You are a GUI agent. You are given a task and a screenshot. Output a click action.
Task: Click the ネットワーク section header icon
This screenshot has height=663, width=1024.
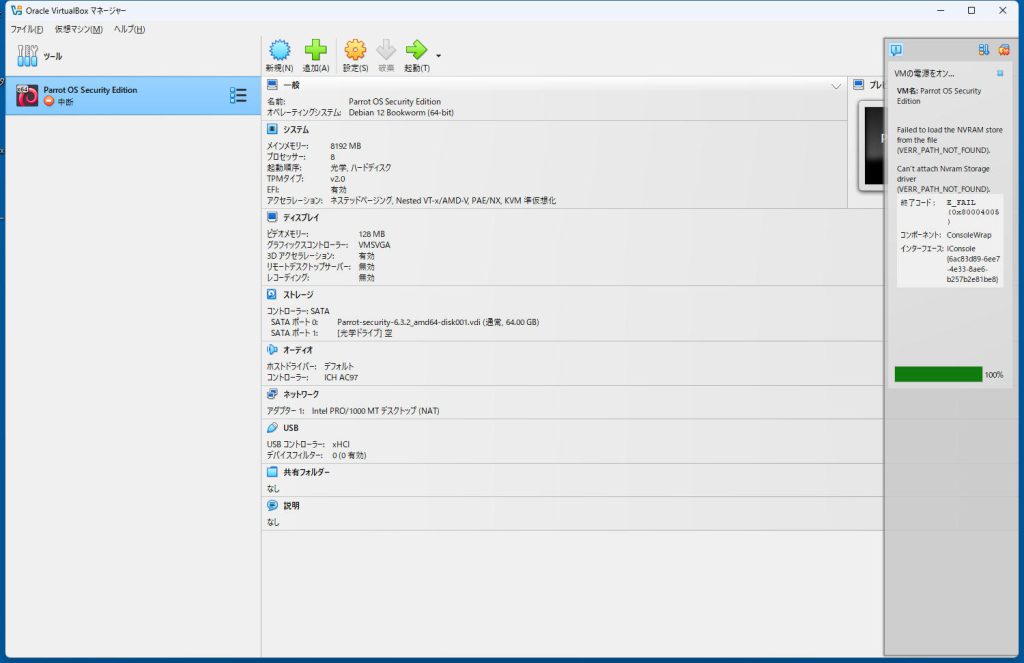(x=272, y=394)
